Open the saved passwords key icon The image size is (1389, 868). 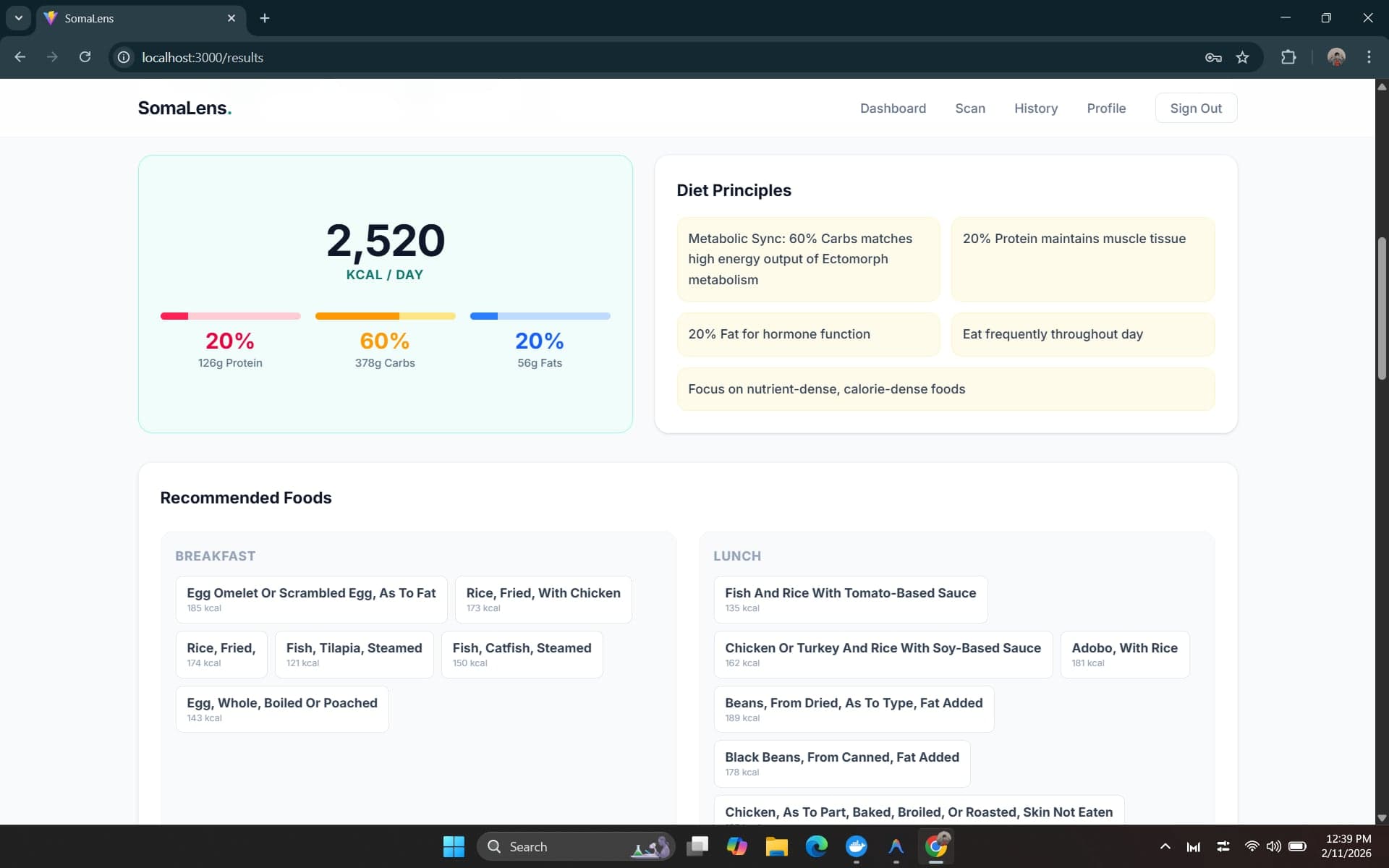pos(1213,57)
